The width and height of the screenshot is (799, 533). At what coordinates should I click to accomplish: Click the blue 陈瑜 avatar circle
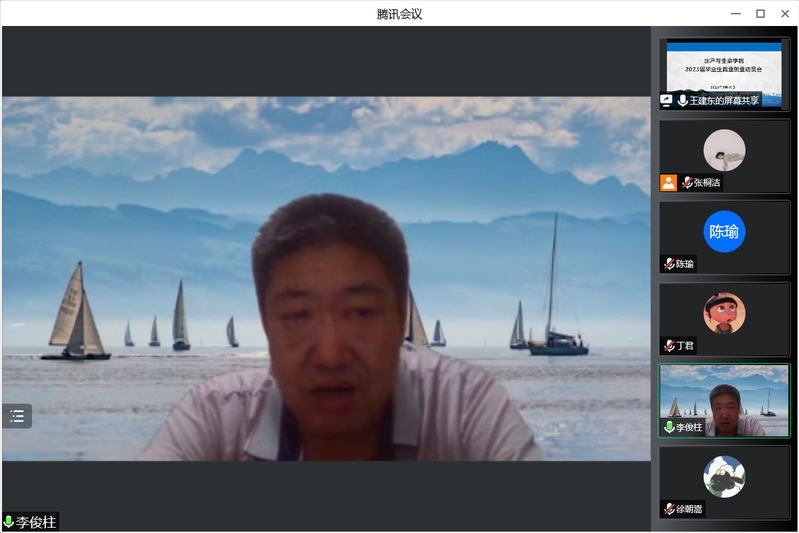(724, 231)
